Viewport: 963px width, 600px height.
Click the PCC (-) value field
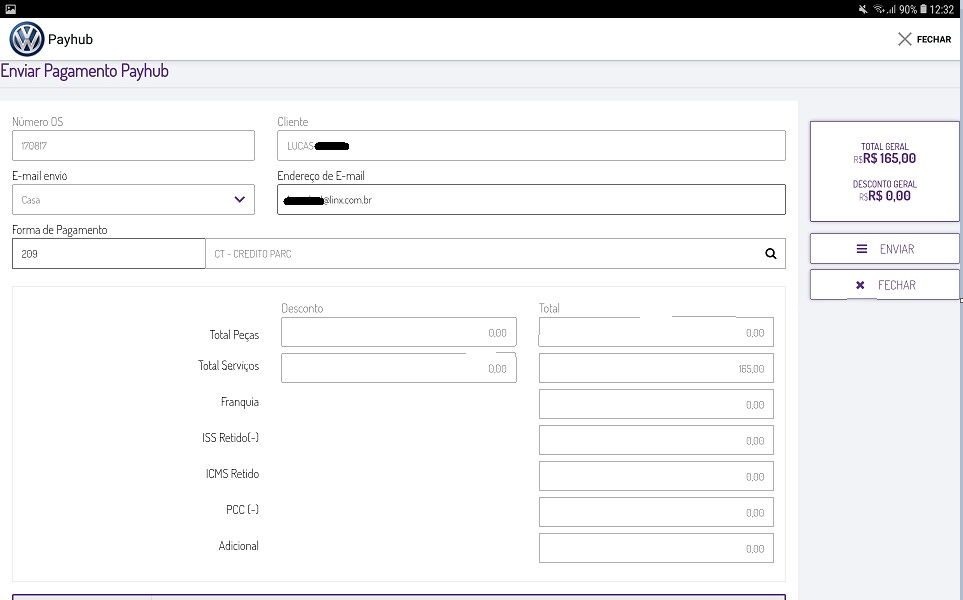[656, 512]
